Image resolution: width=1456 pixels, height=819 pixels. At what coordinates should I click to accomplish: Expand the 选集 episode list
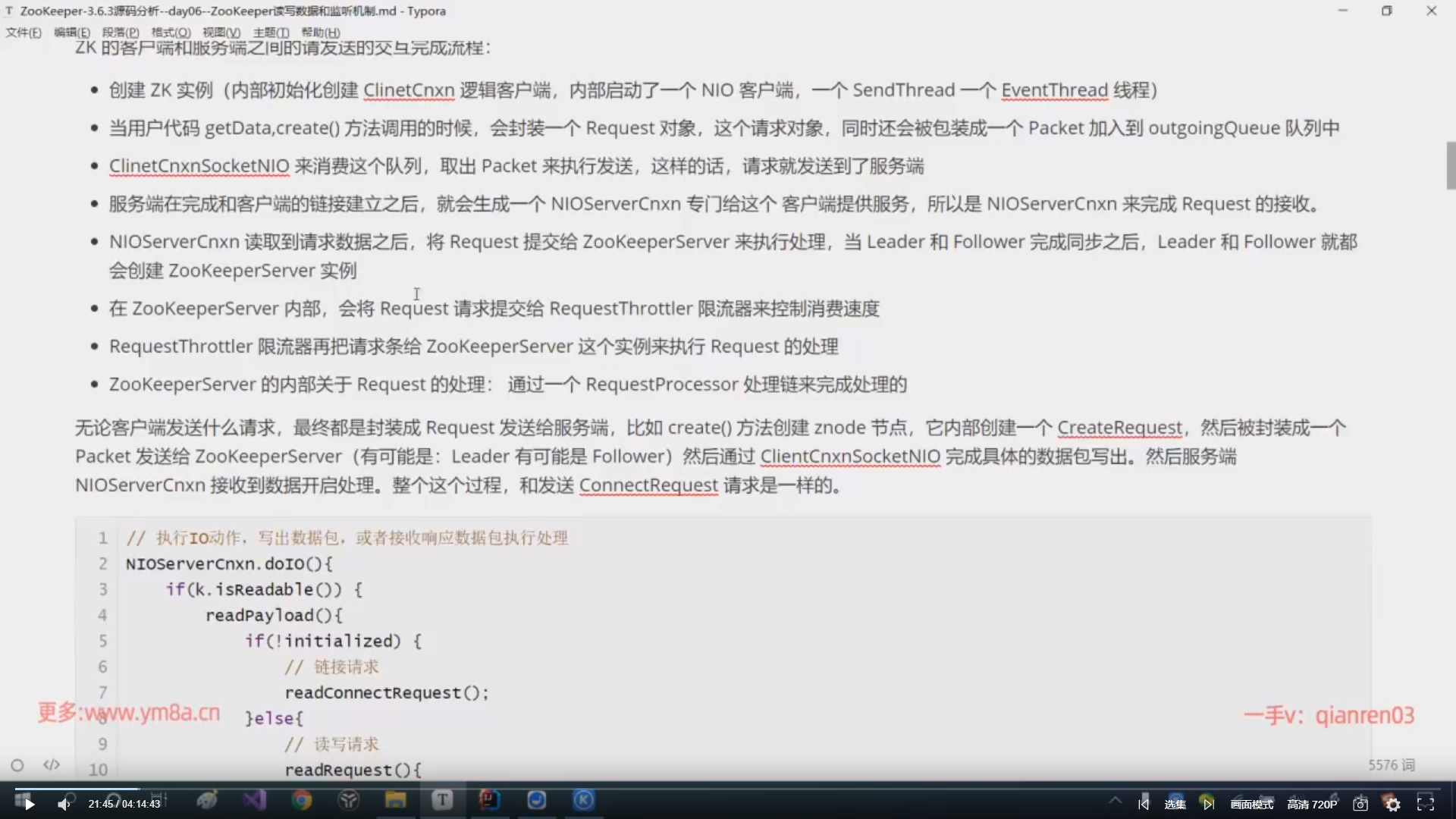pyautogui.click(x=1175, y=805)
